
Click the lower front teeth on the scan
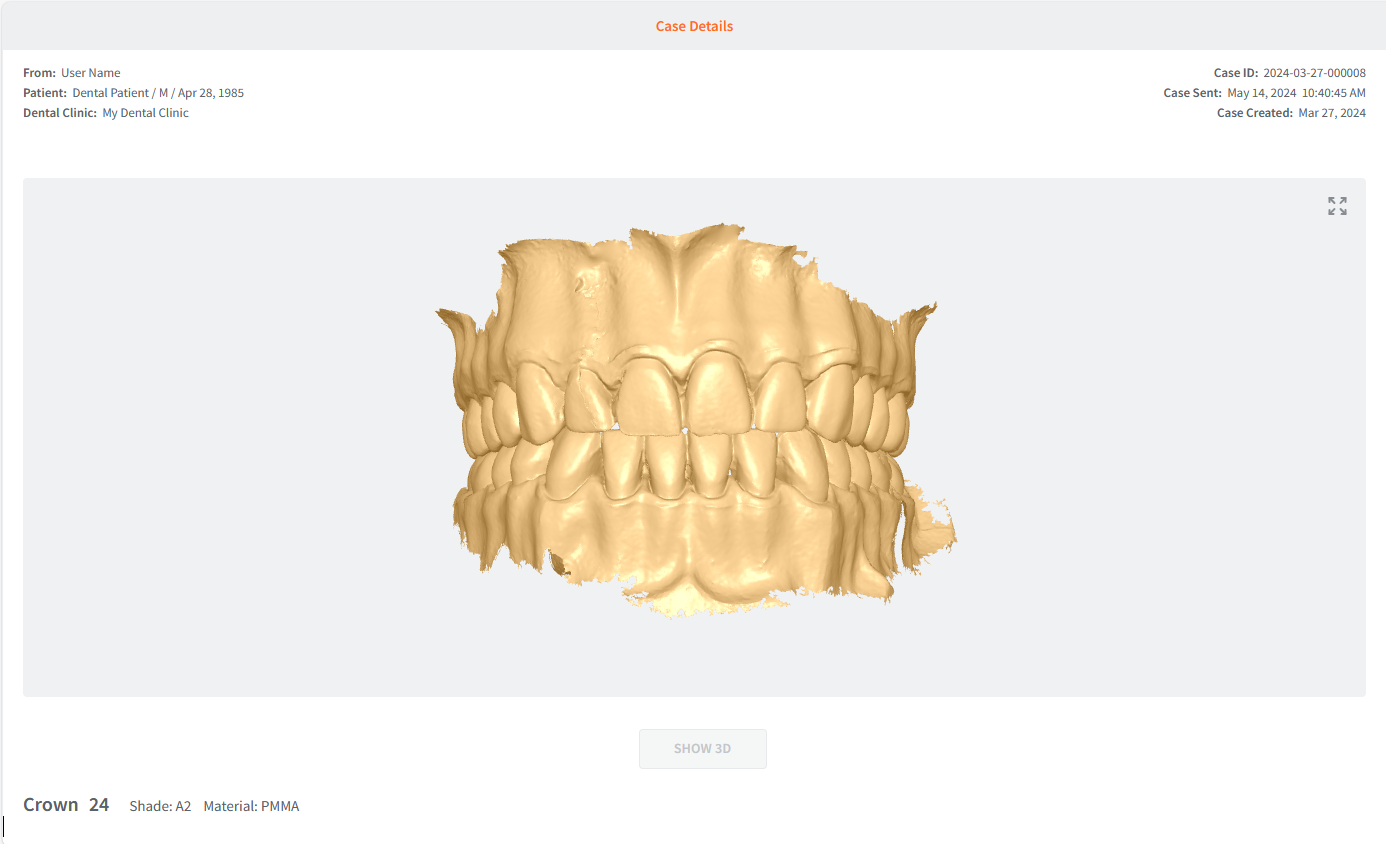(690, 465)
